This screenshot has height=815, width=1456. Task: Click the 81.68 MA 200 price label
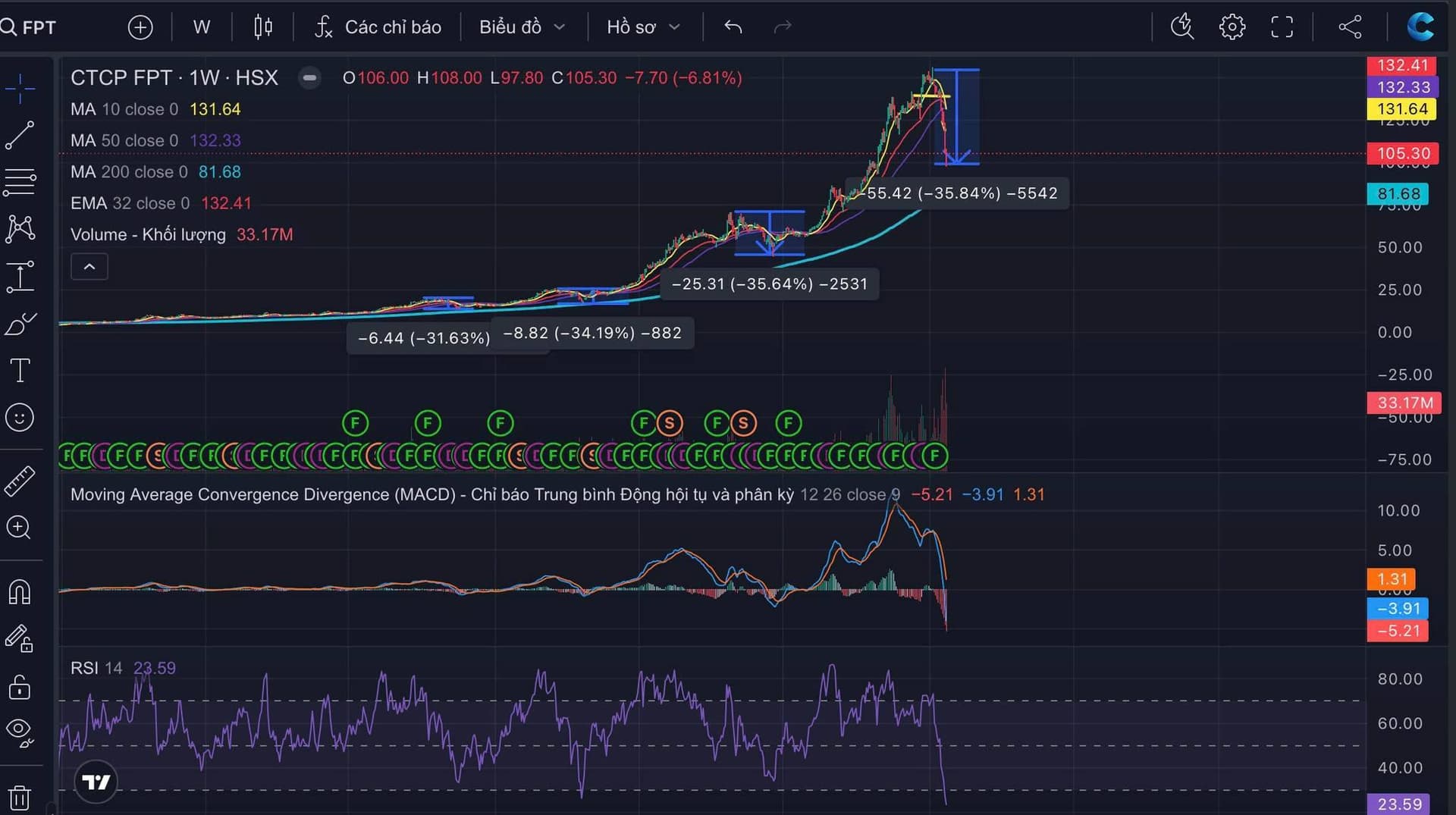(1398, 194)
